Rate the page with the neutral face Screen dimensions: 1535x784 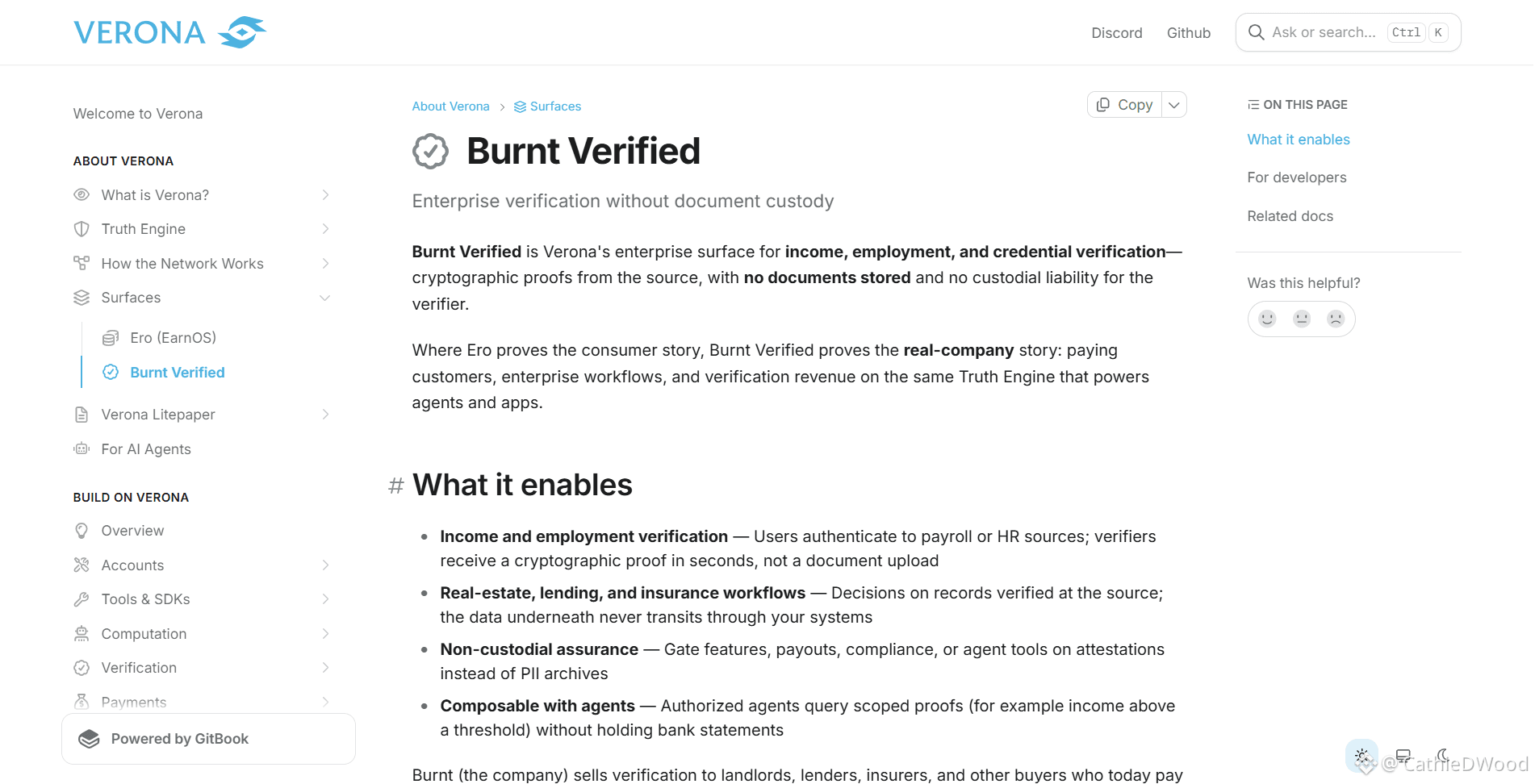1302,319
